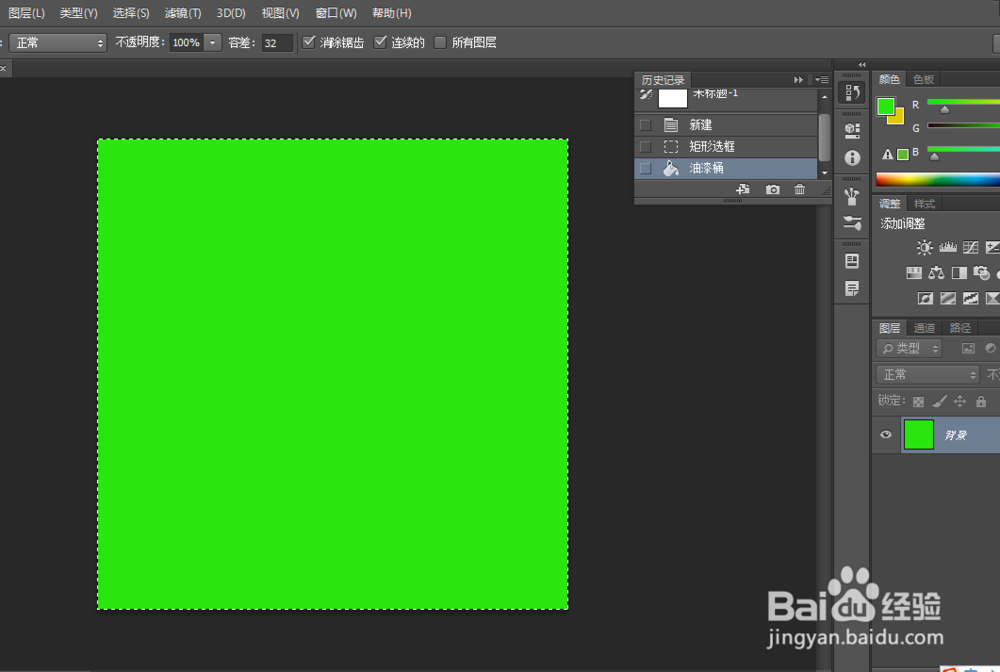Add Black & White adjustment icon
The height and width of the screenshot is (672, 1000).
pyautogui.click(x=959, y=273)
